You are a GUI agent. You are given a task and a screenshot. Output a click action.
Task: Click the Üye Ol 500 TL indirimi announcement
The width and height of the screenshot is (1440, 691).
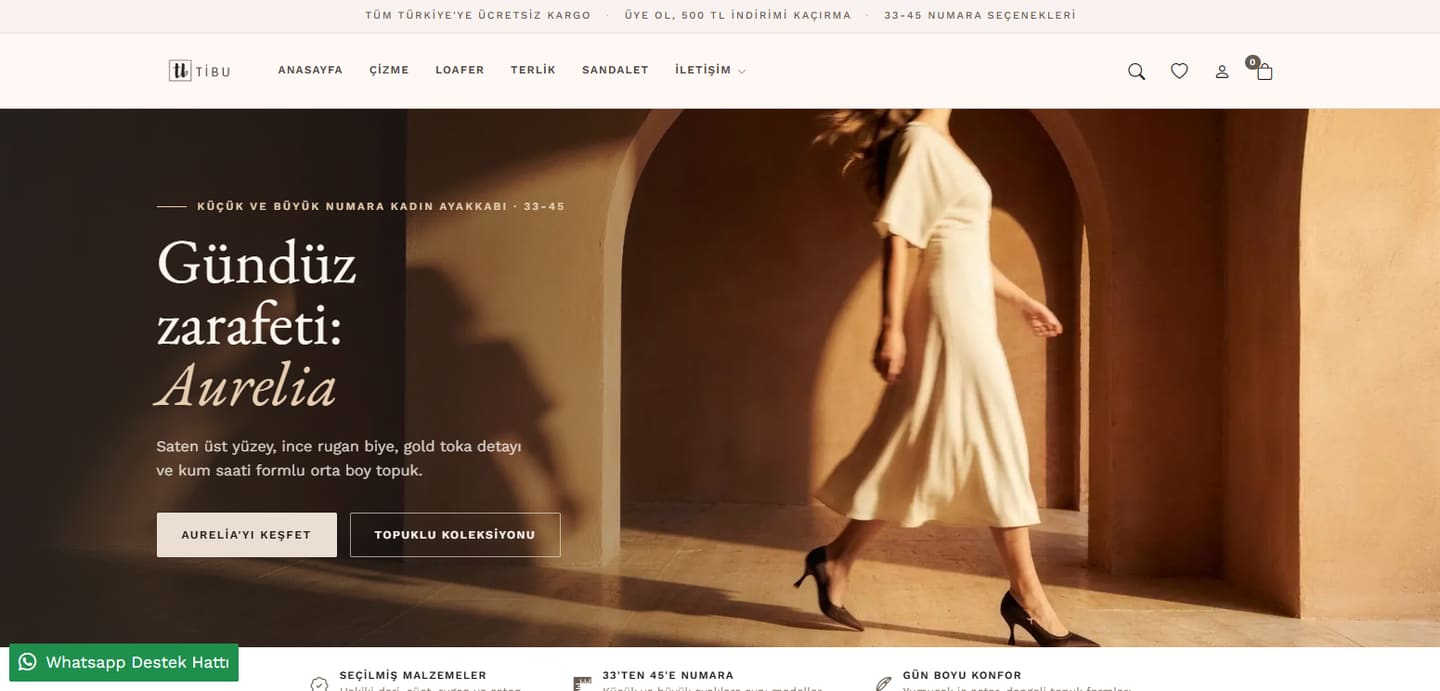[x=737, y=15]
